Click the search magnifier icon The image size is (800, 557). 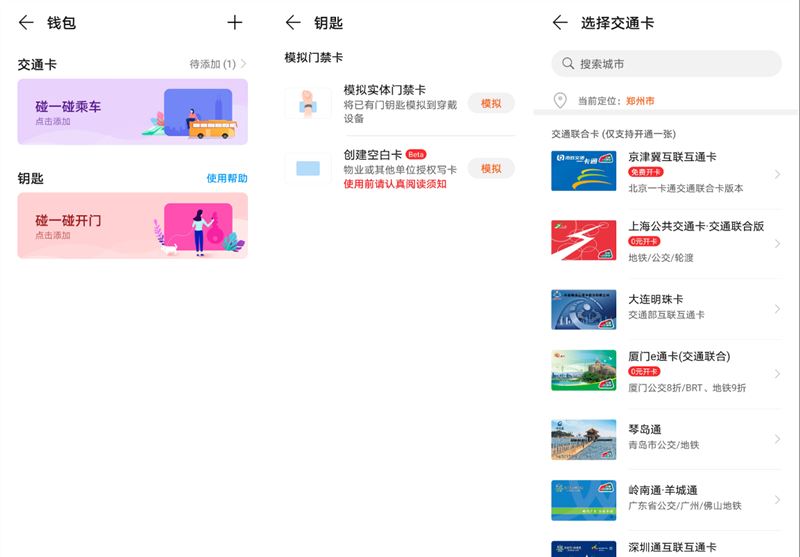tap(568, 64)
